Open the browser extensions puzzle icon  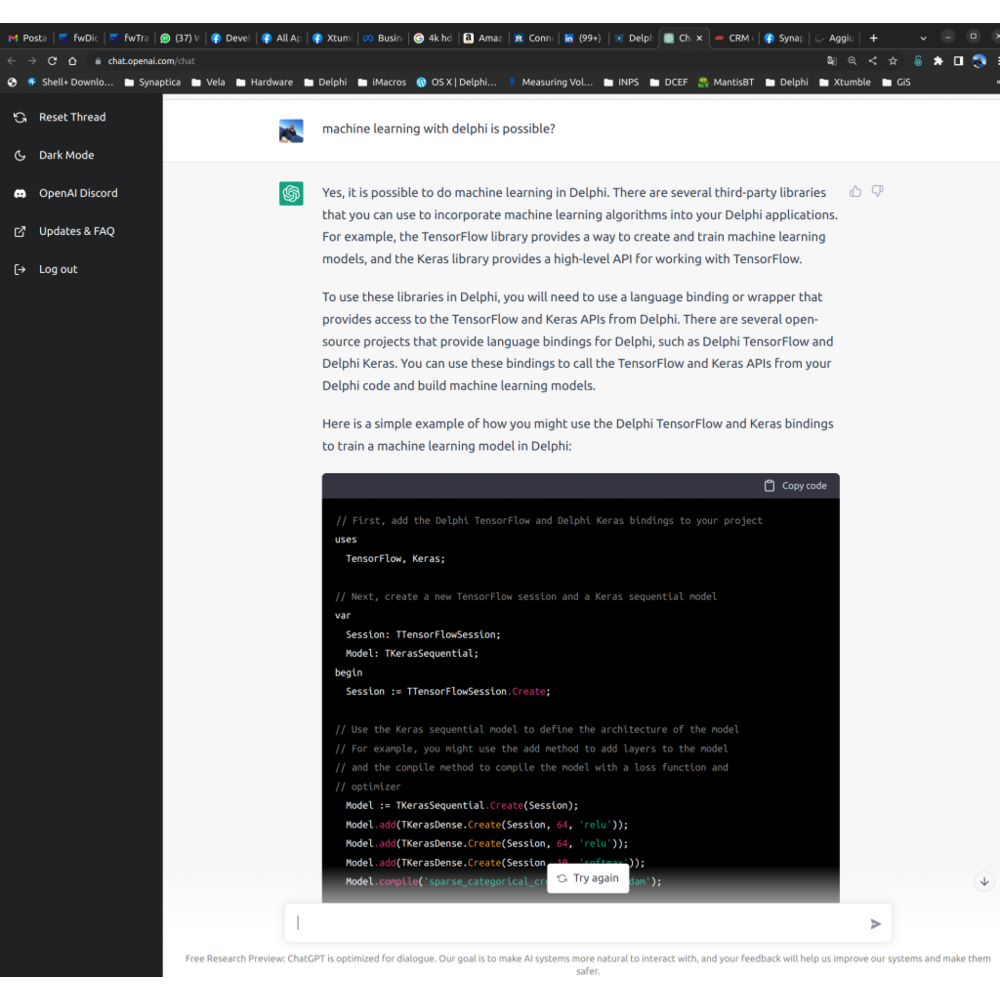pyautogui.click(x=938, y=61)
